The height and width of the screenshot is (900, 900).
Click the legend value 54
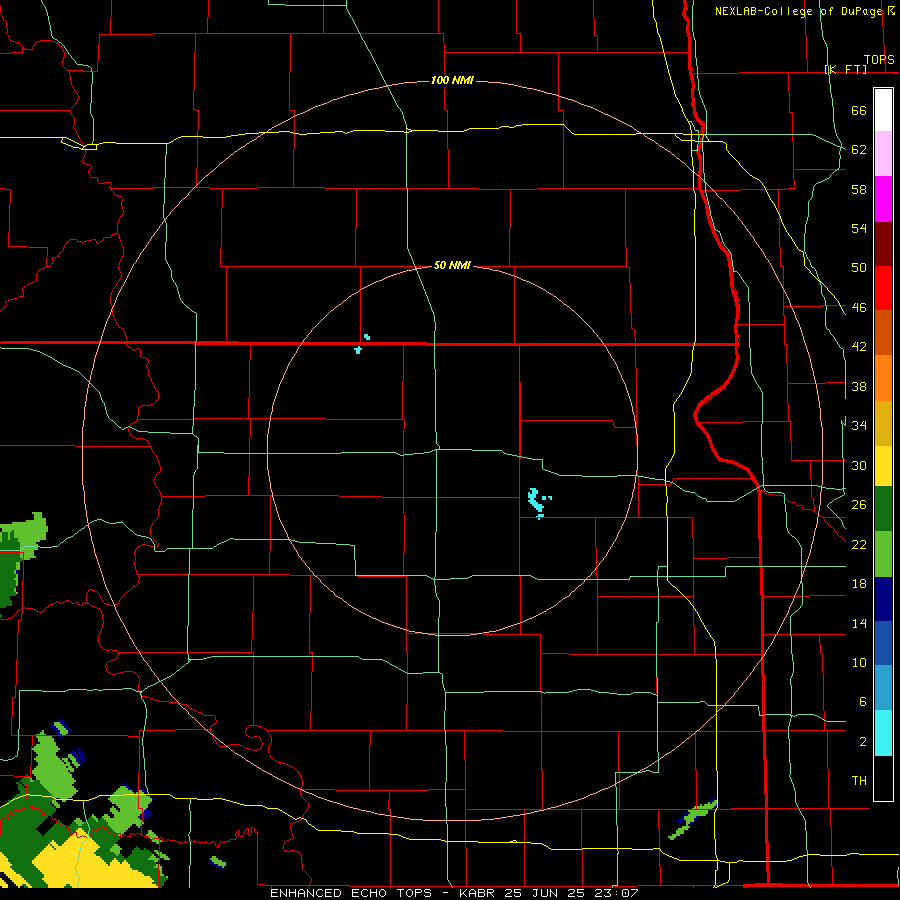[x=859, y=228]
